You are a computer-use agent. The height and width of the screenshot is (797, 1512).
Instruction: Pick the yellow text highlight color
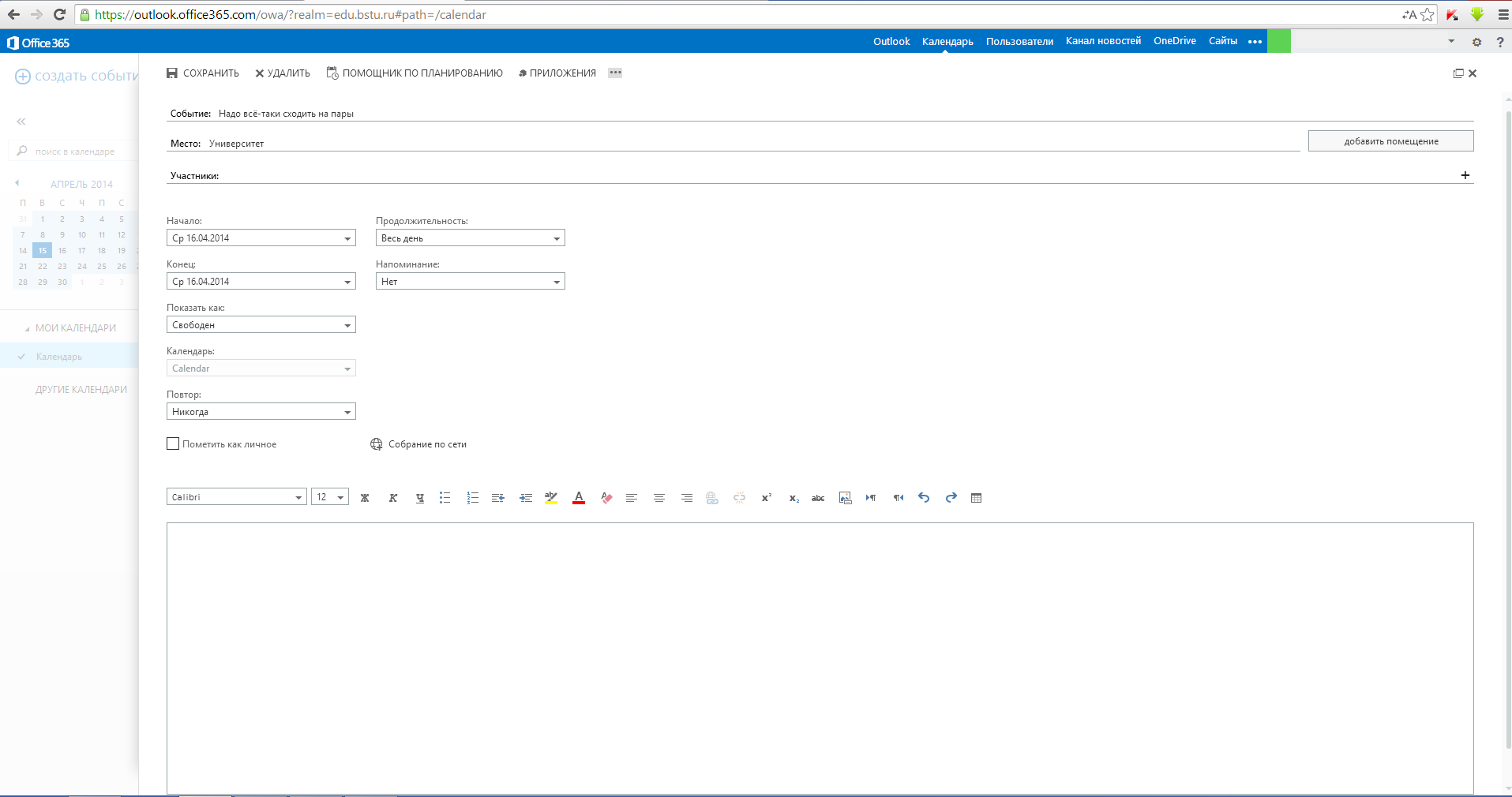pyautogui.click(x=551, y=498)
